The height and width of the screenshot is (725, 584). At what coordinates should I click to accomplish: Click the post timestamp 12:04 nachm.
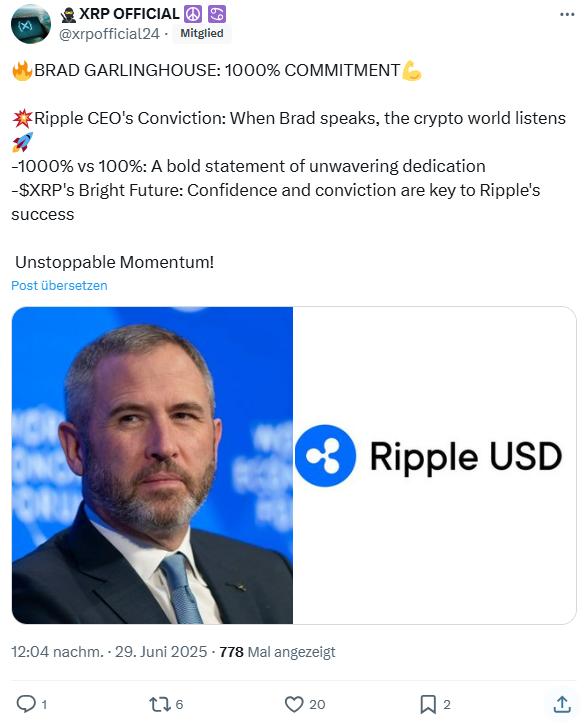click(57, 652)
